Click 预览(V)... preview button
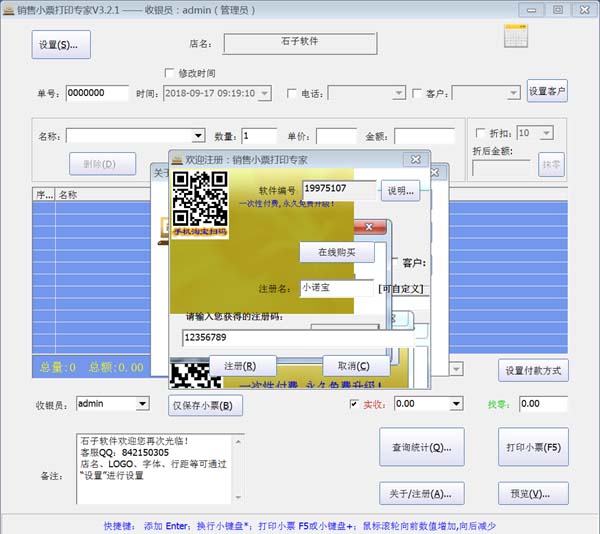Viewport: 600px width, 534px height. tap(533, 493)
